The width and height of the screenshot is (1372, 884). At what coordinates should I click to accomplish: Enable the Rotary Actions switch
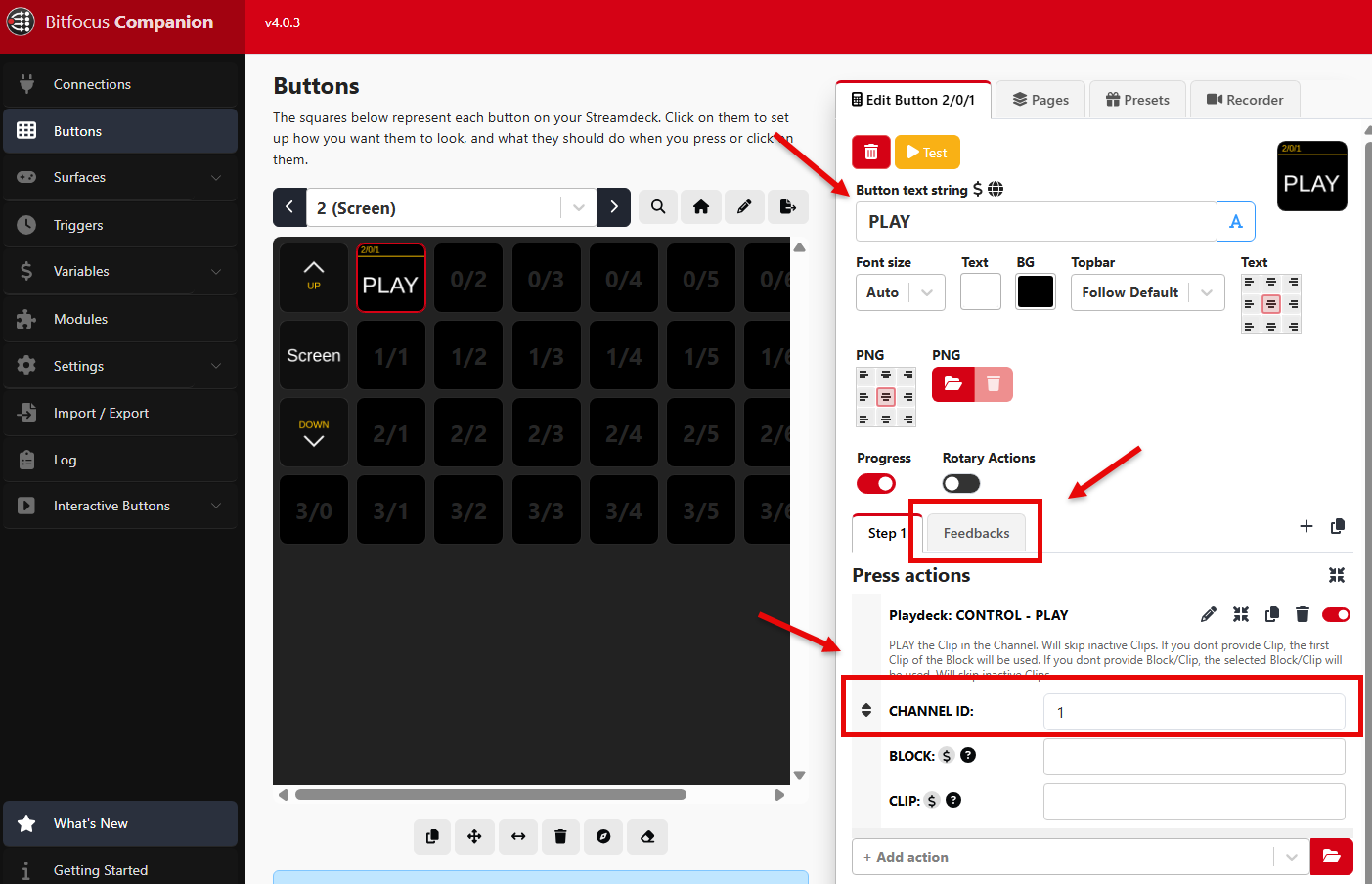click(961, 484)
